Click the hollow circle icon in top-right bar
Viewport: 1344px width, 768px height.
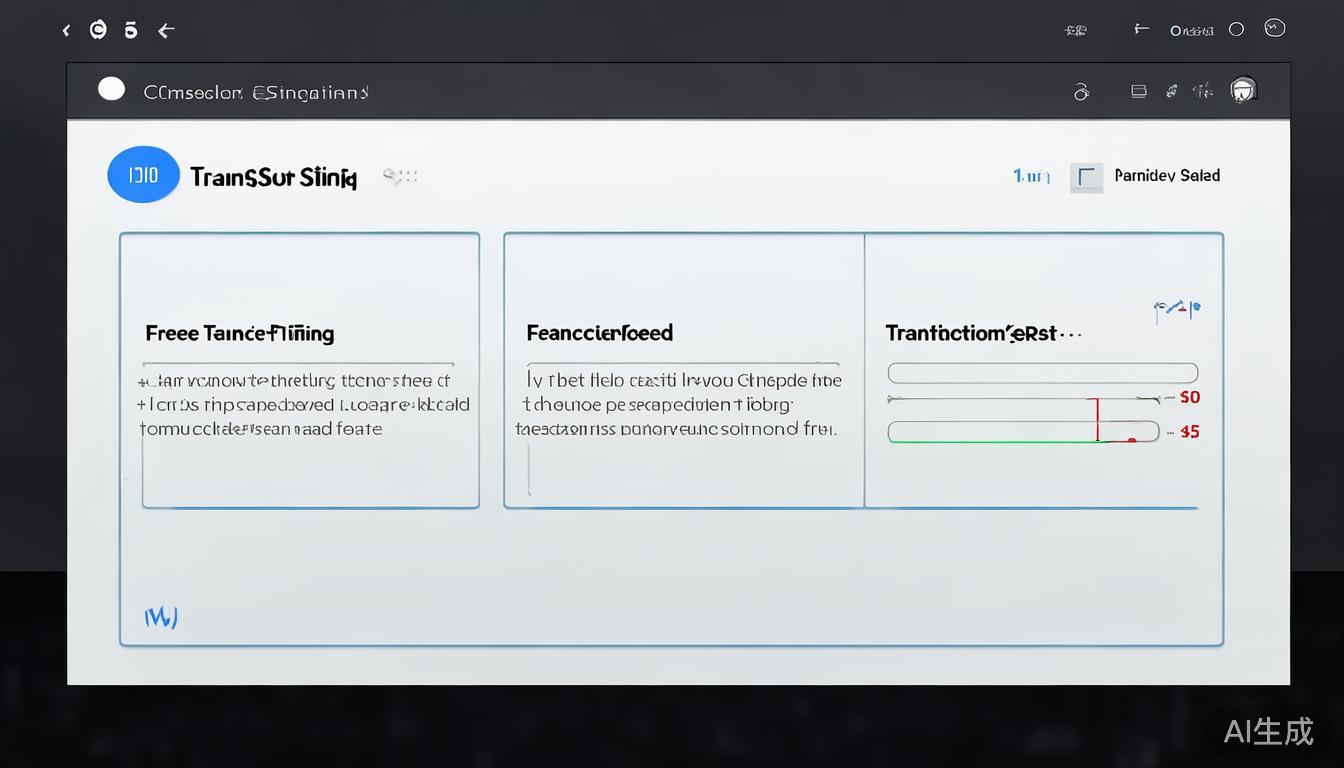pyautogui.click(x=1236, y=30)
